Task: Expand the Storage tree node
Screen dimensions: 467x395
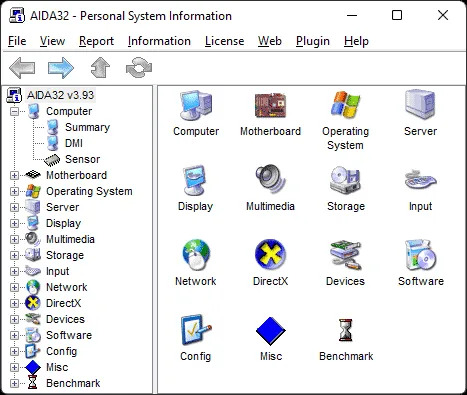Action: point(14,255)
